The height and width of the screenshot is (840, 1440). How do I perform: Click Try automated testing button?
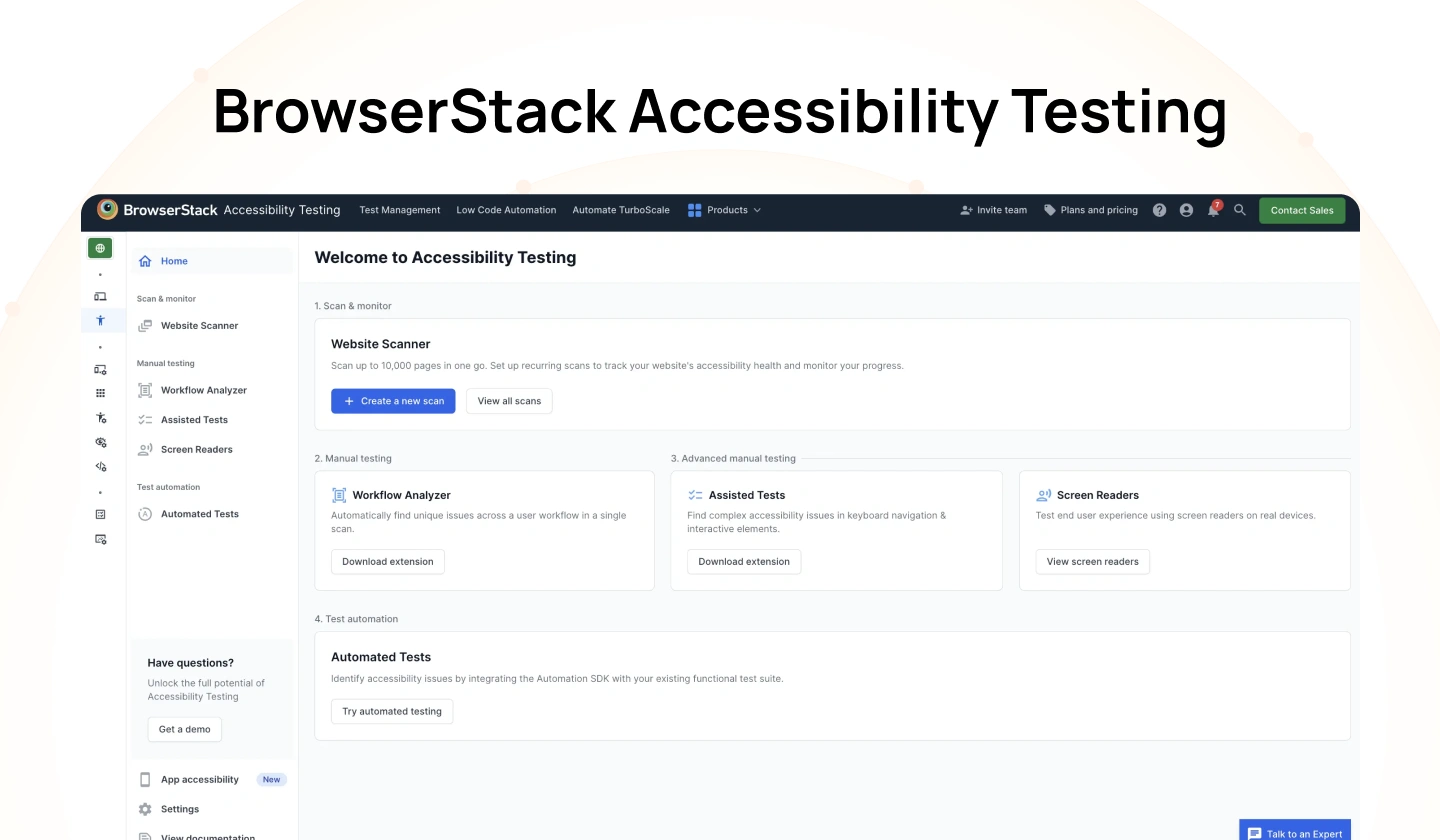[x=392, y=712]
